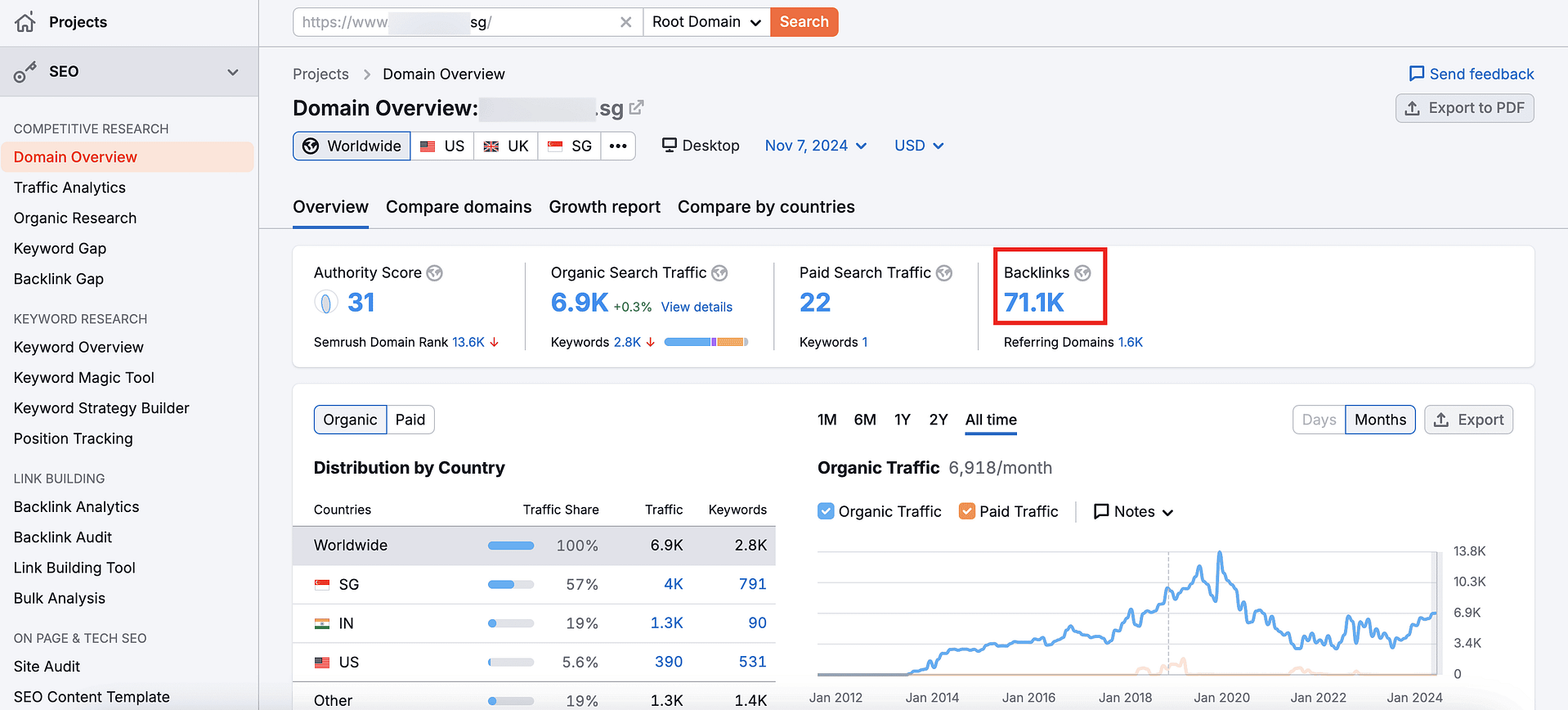Click the Paid Search Traffic globe info icon
The width and height of the screenshot is (1568, 710).
click(x=944, y=273)
